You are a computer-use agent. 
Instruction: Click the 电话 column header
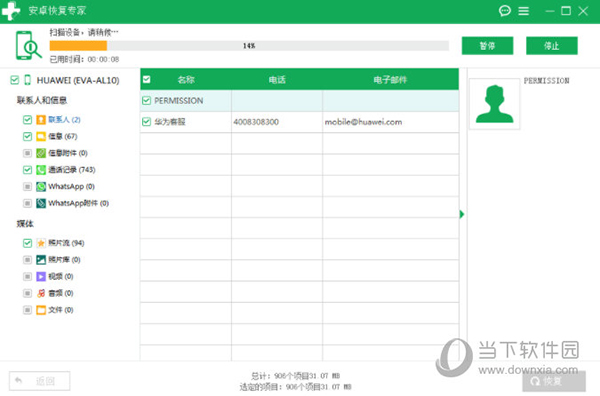[x=277, y=80]
